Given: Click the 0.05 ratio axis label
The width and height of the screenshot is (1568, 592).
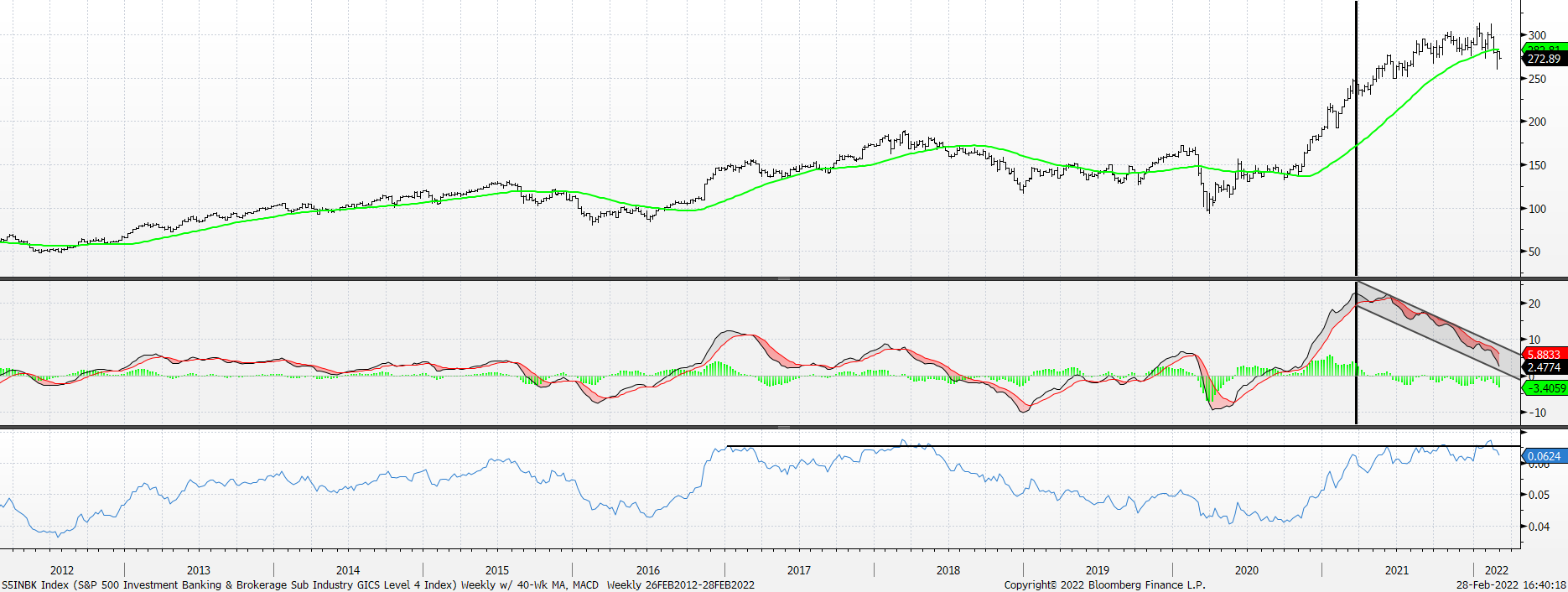Looking at the screenshot, I should tap(1539, 495).
